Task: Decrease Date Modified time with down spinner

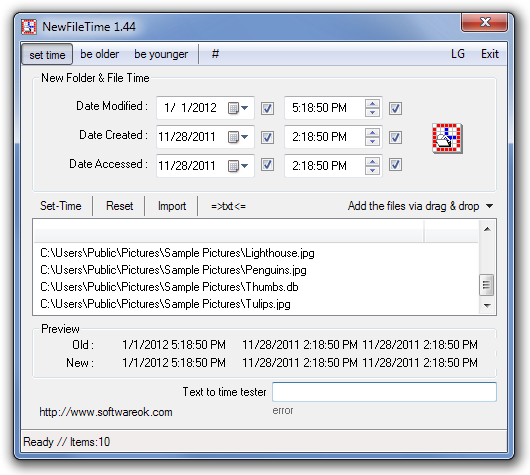Action: [372, 113]
